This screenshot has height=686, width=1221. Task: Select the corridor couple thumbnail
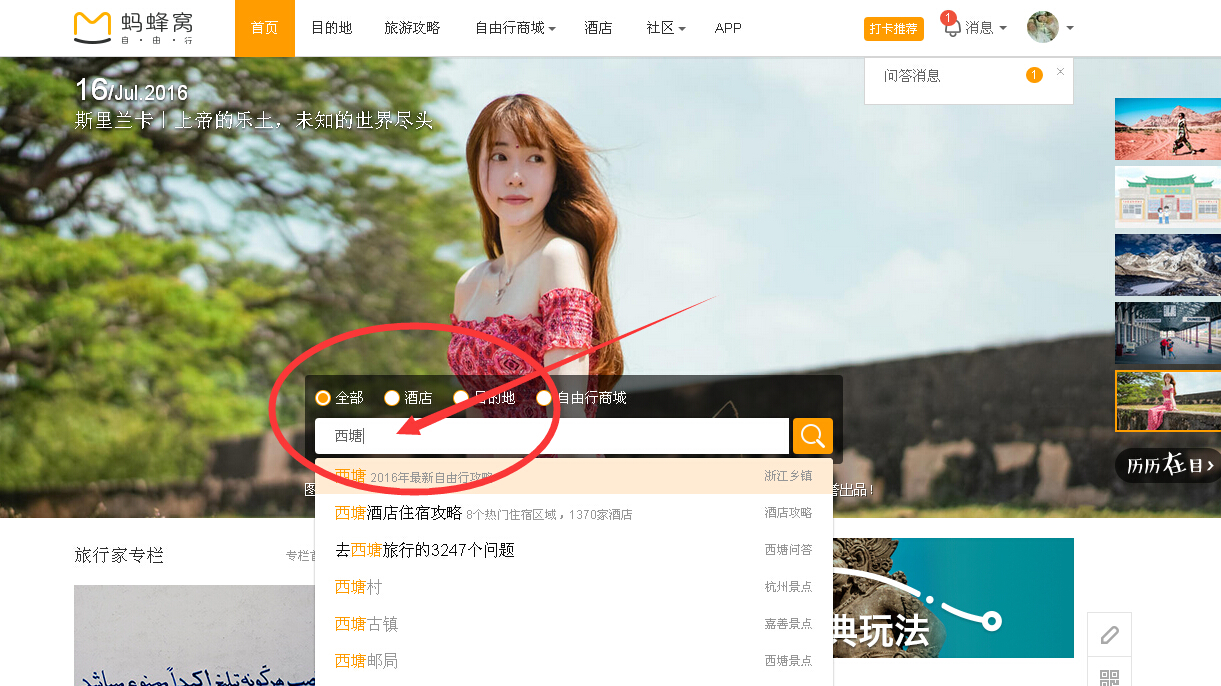[1168, 333]
